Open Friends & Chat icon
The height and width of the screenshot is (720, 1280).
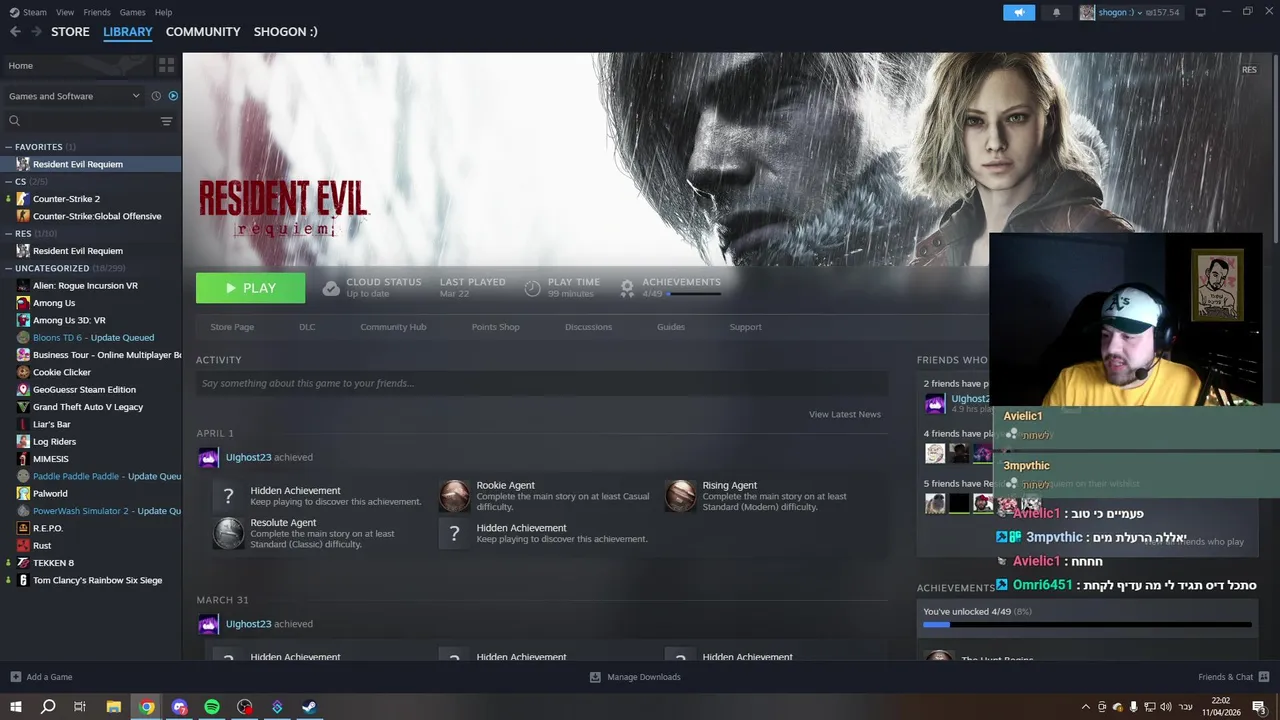pos(1265,677)
